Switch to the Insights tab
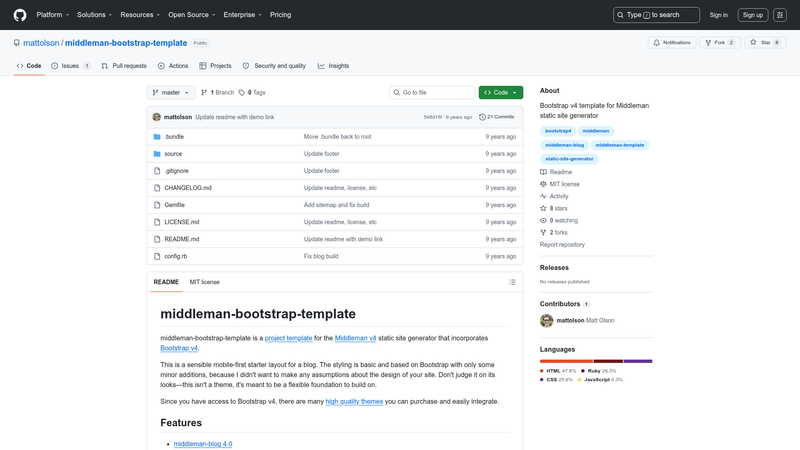This screenshot has width=800, height=450. pyautogui.click(x=334, y=66)
